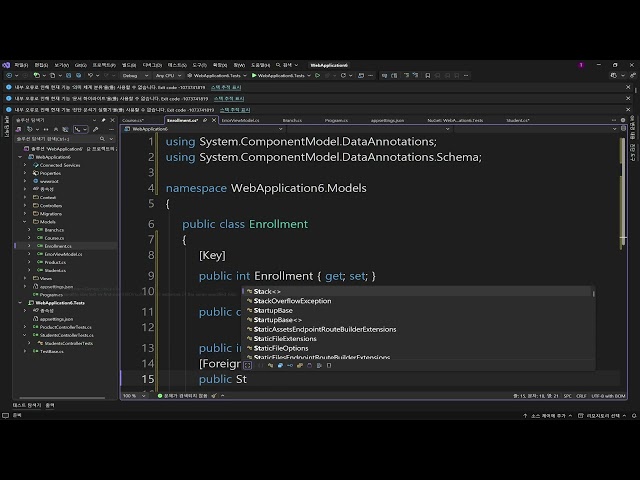Dismiss the third info bar message
640x480 pixels.
pos(628,109)
